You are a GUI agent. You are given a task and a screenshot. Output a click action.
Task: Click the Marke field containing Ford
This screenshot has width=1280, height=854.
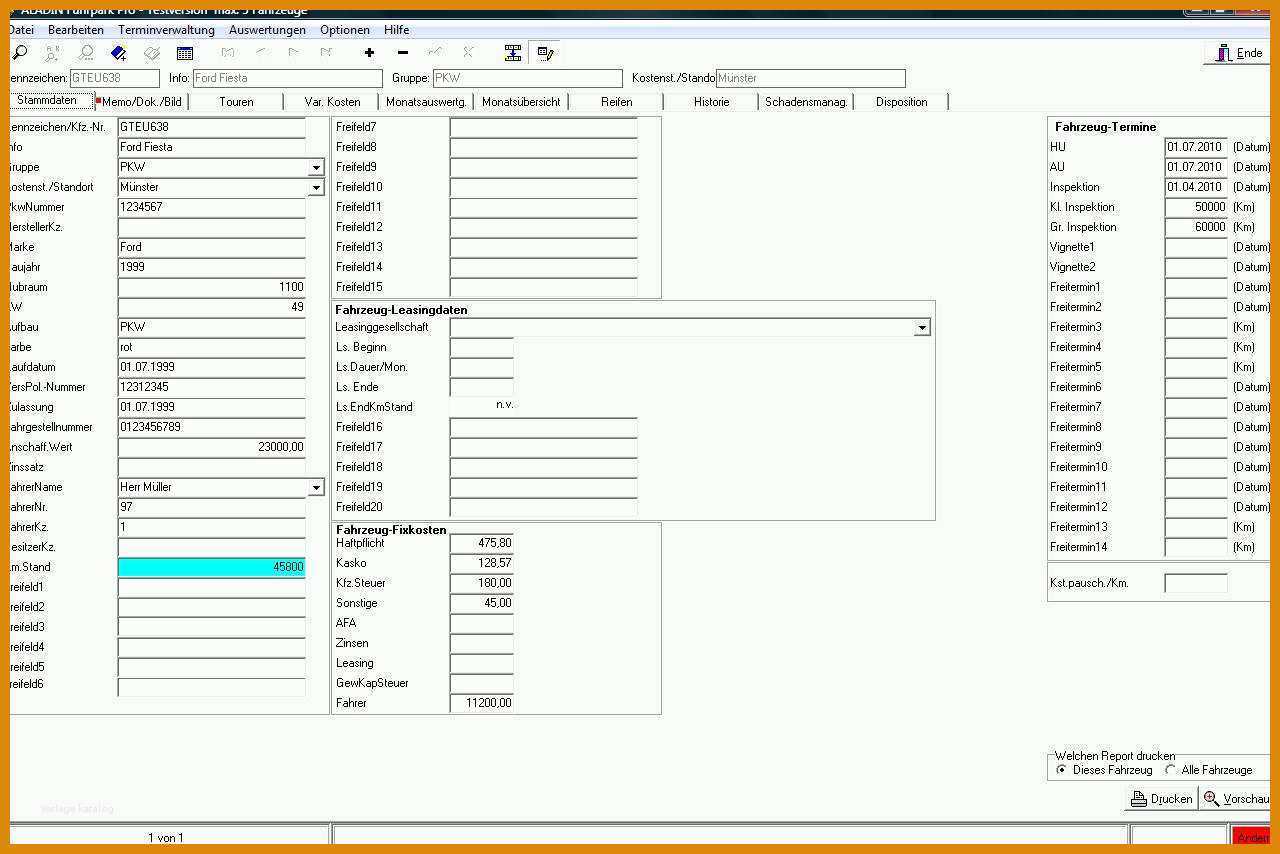click(x=212, y=247)
